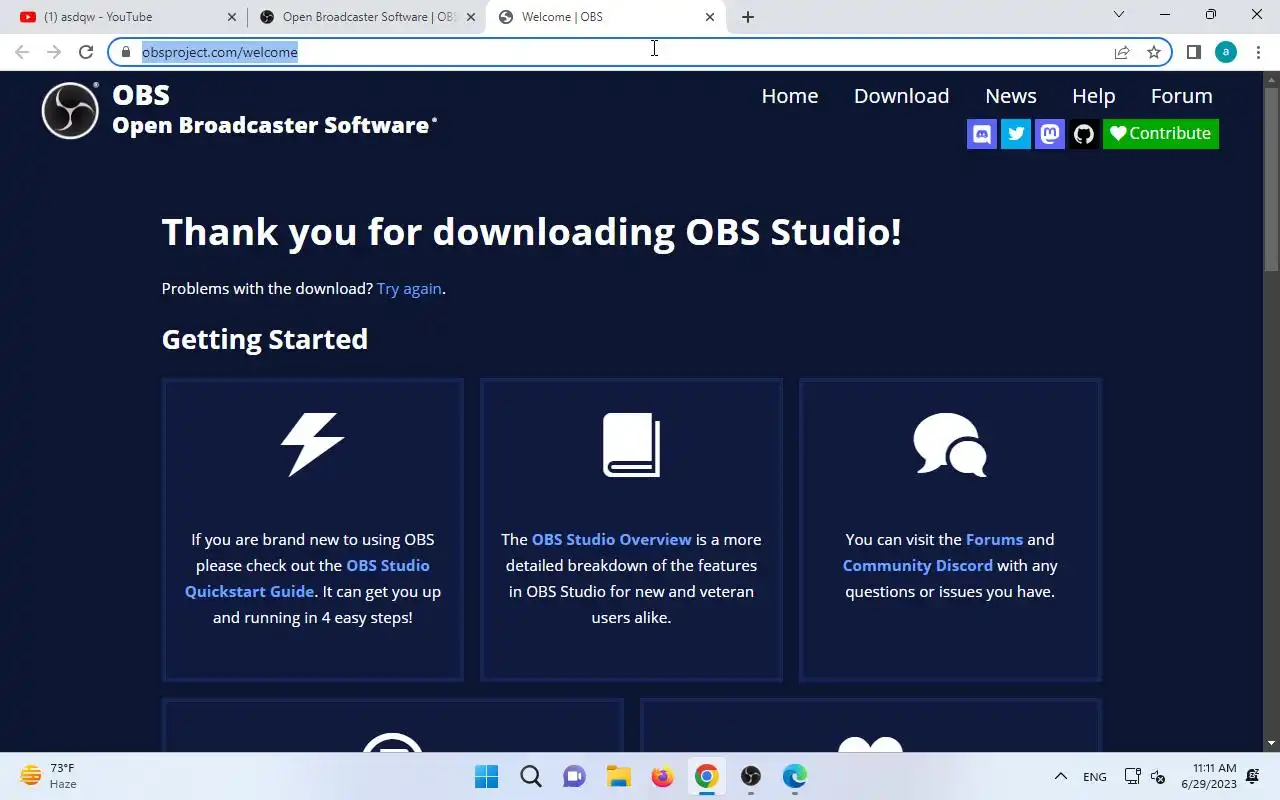The image size is (1280, 800).
Task: Click the Try again download link
Action: click(x=409, y=288)
